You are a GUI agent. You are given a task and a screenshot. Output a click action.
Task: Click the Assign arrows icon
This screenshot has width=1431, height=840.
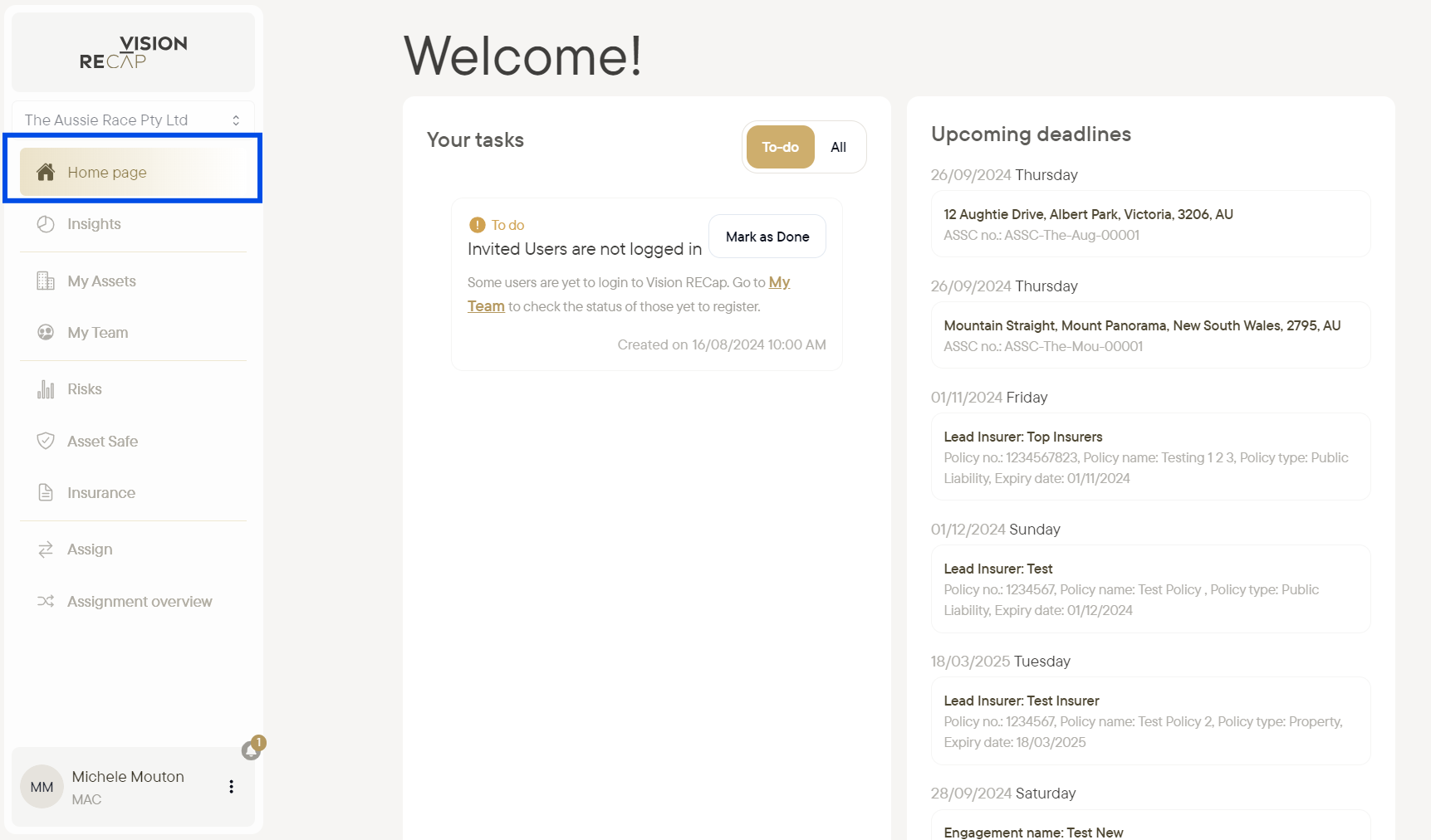(x=46, y=549)
